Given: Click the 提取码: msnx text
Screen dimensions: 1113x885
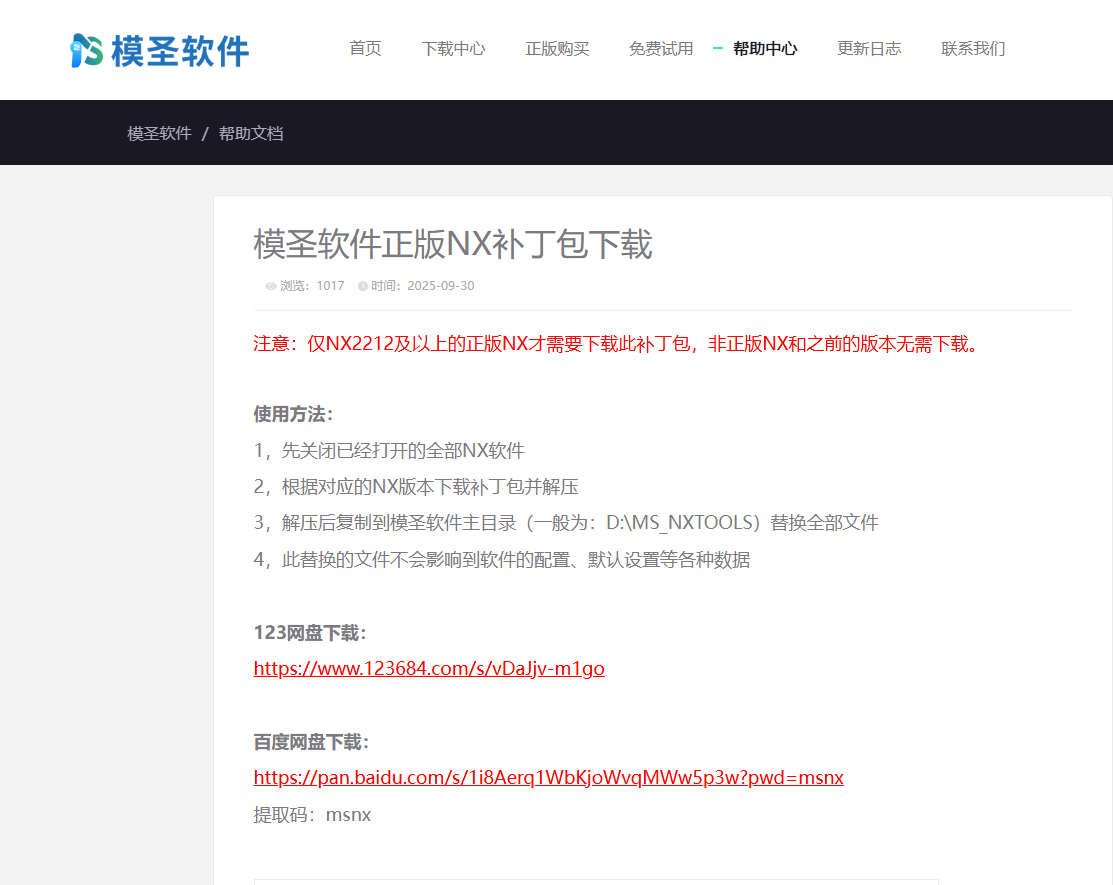Looking at the screenshot, I should (312, 815).
